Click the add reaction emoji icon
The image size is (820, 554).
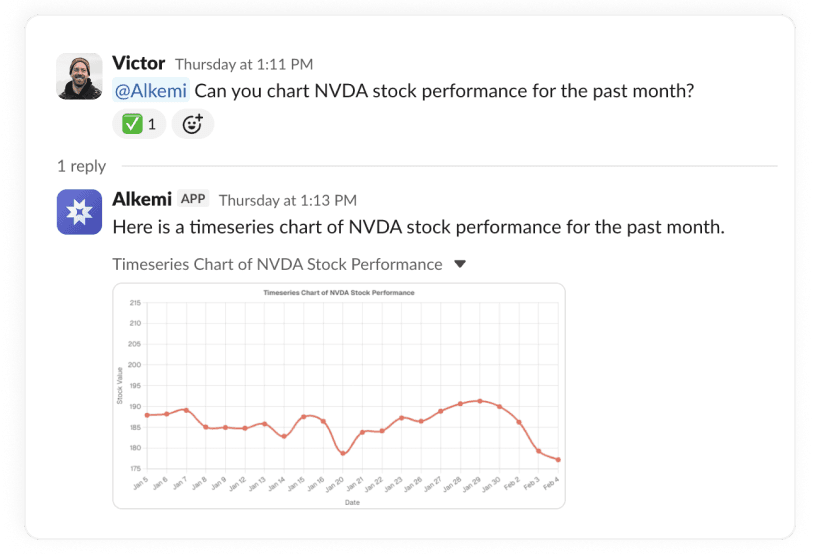pyautogui.click(x=192, y=124)
